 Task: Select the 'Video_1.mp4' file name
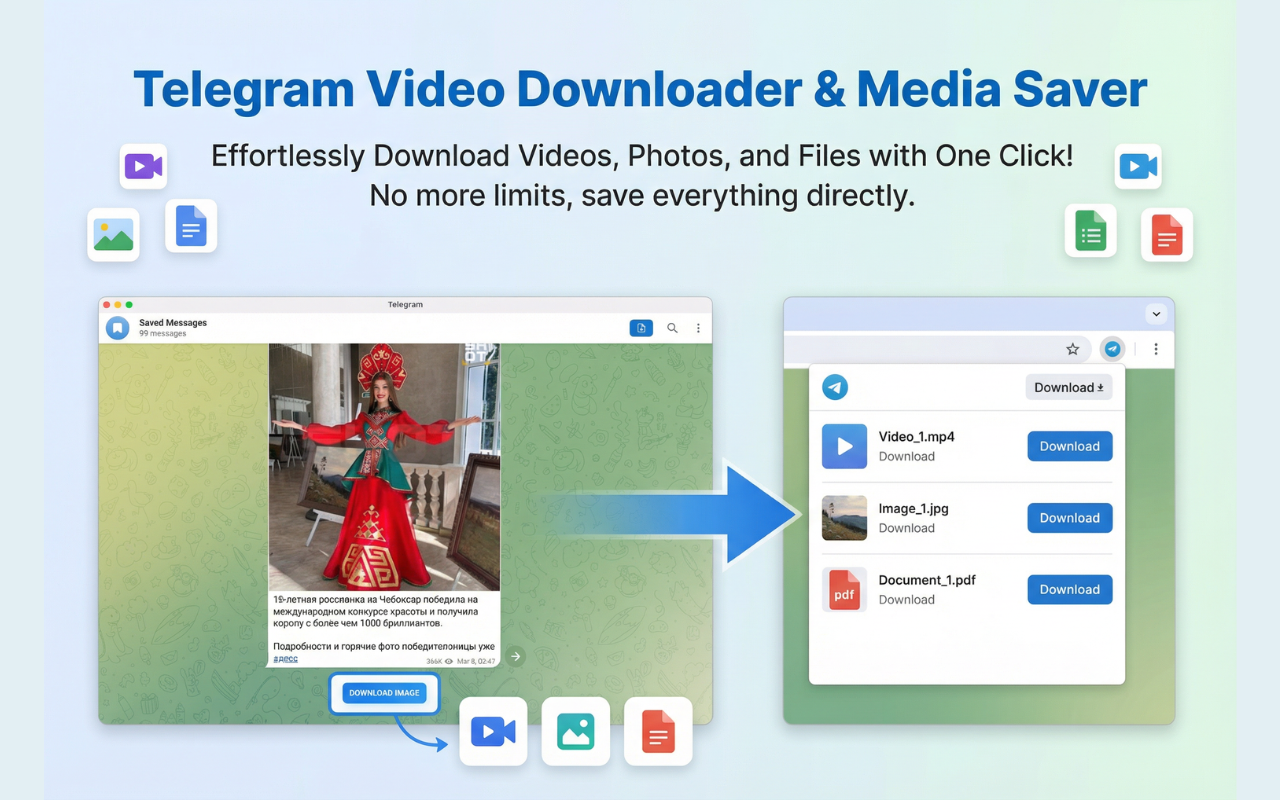916,437
